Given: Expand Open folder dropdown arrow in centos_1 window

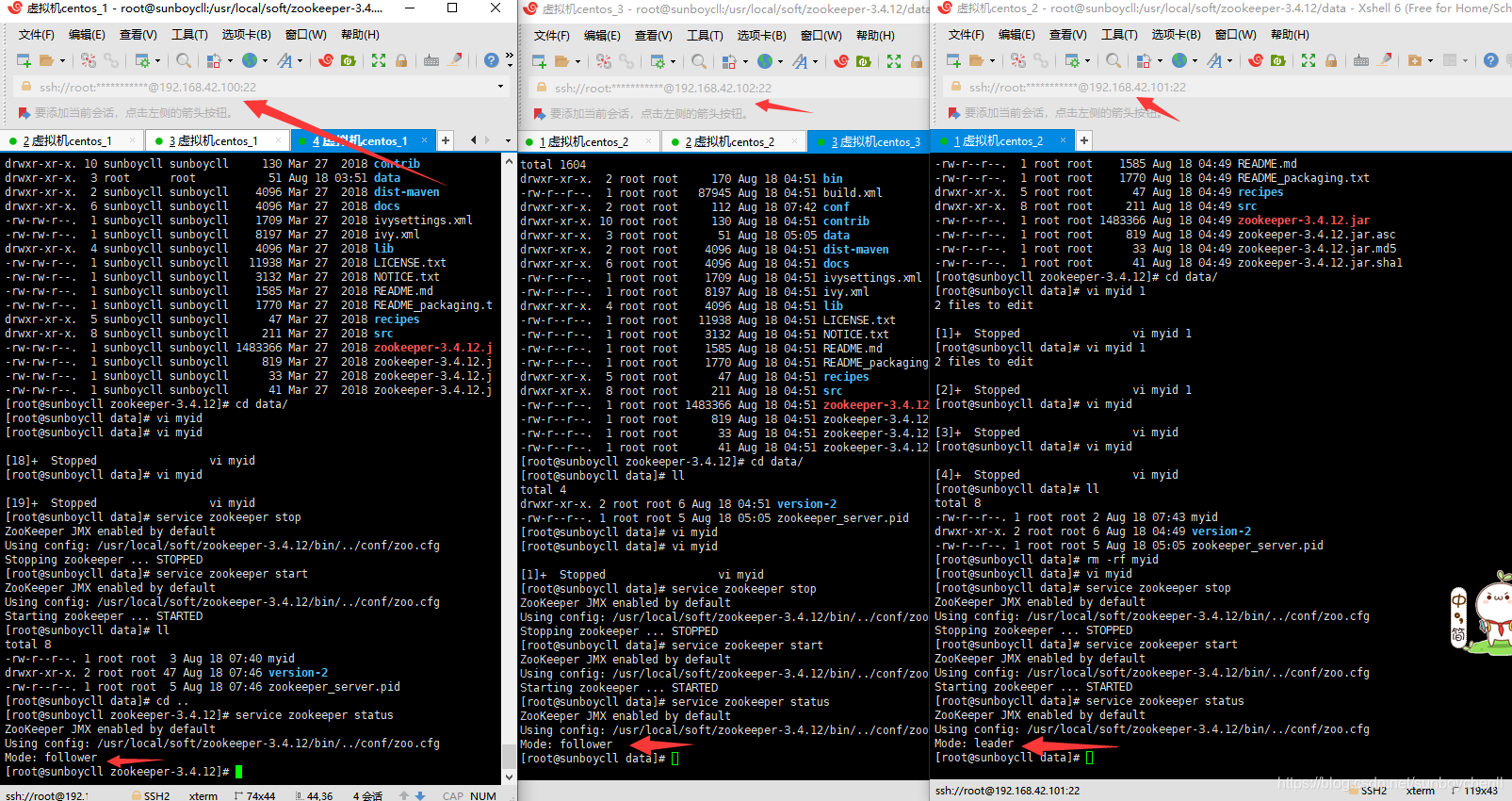Looking at the screenshot, I should tap(63, 61).
